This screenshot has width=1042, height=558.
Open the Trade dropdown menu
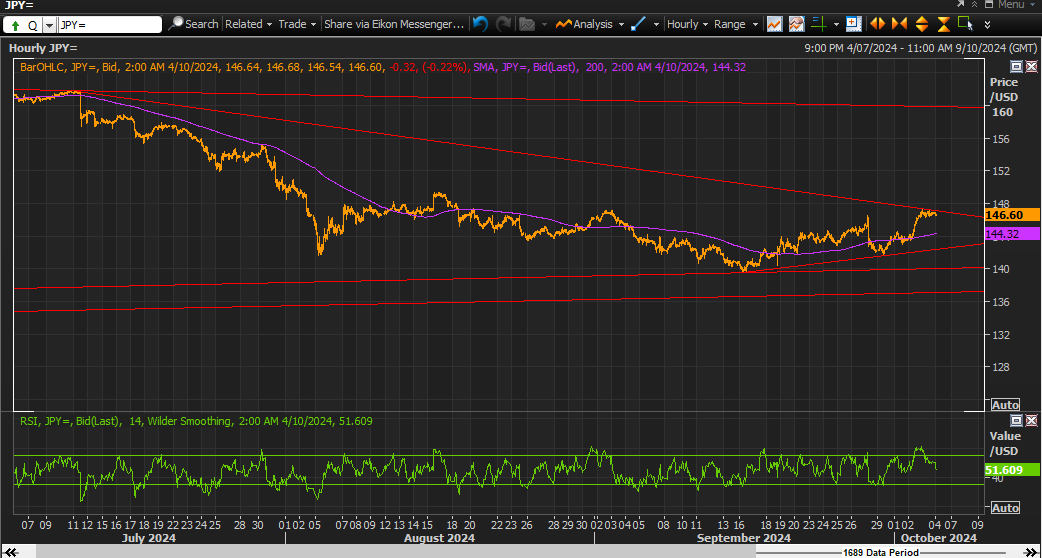(297, 24)
